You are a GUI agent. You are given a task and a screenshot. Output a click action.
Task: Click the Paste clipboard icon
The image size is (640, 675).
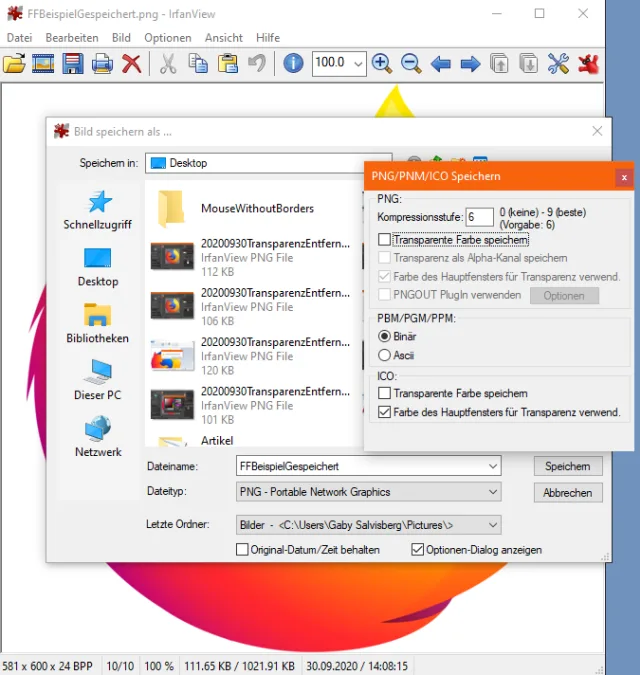click(228, 64)
